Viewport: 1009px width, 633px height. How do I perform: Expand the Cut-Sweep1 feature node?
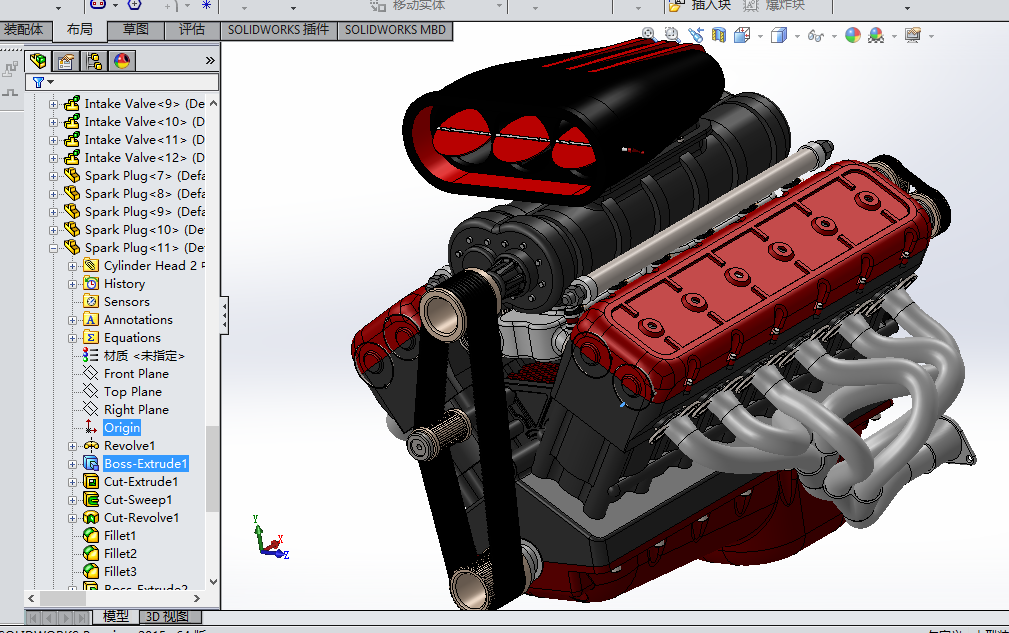click(73, 500)
